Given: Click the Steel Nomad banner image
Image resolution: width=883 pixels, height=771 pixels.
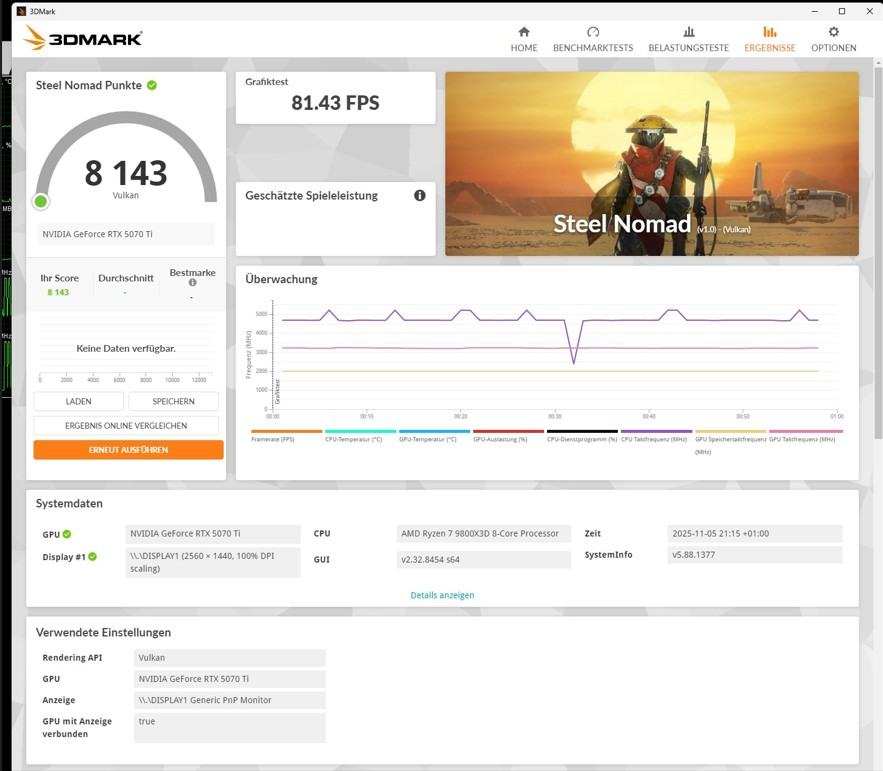Looking at the screenshot, I should (x=652, y=163).
